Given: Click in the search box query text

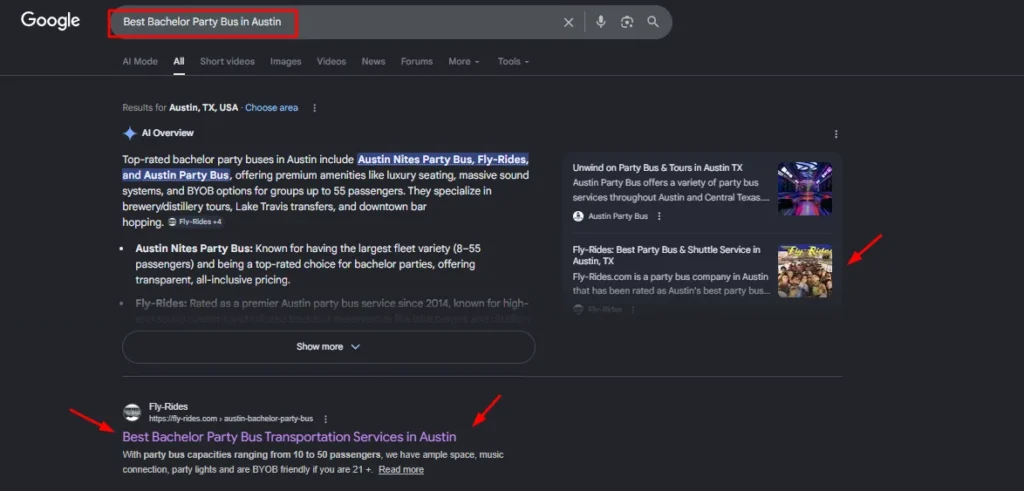Looking at the screenshot, I should click(x=202, y=22).
